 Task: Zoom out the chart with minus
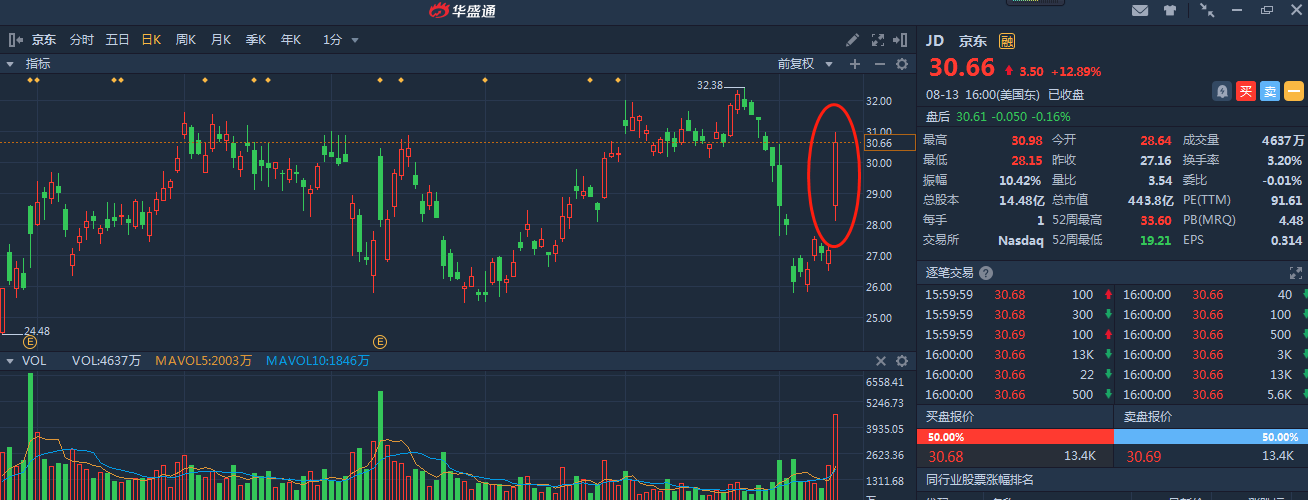pos(880,64)
